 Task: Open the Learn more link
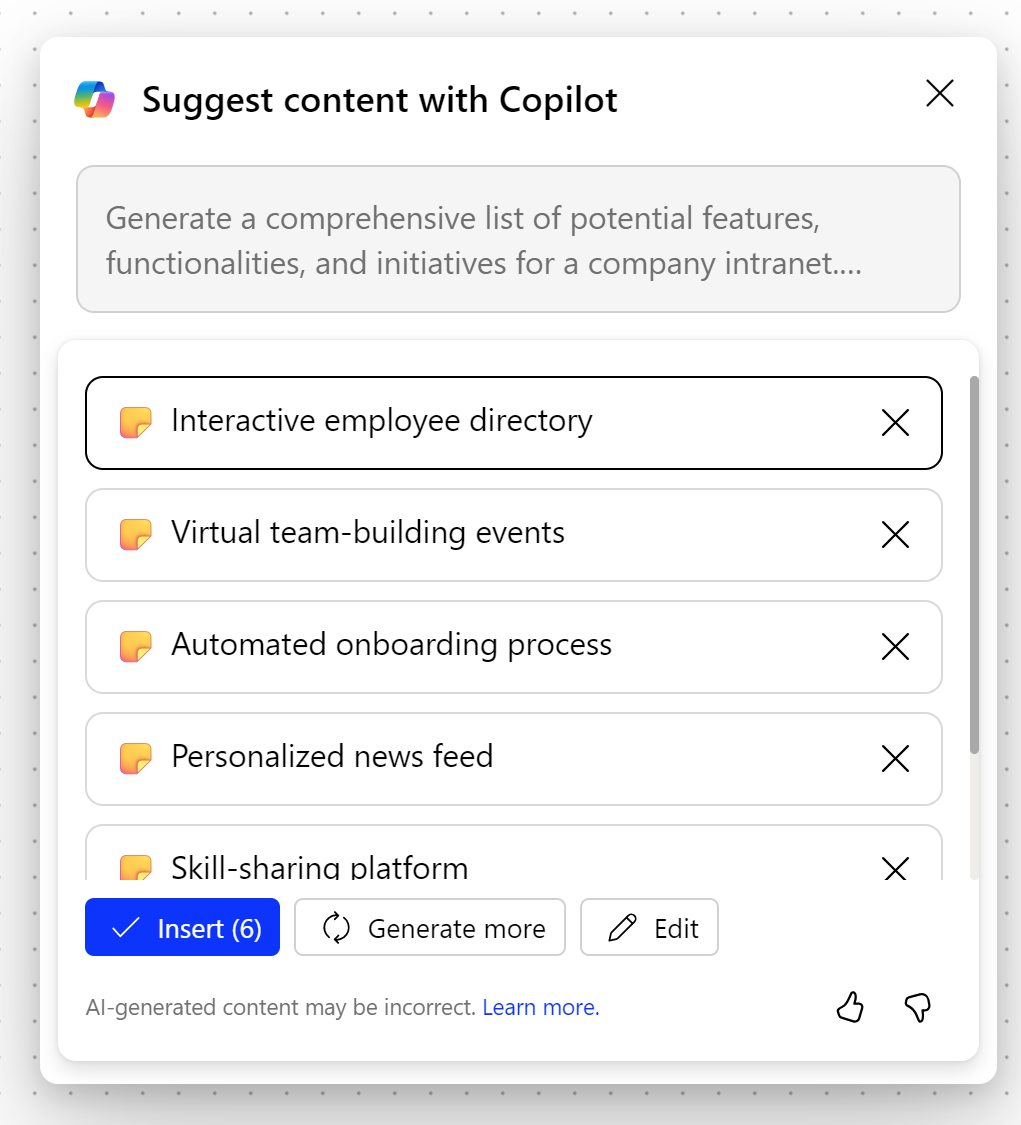(x=541, y=1007)
